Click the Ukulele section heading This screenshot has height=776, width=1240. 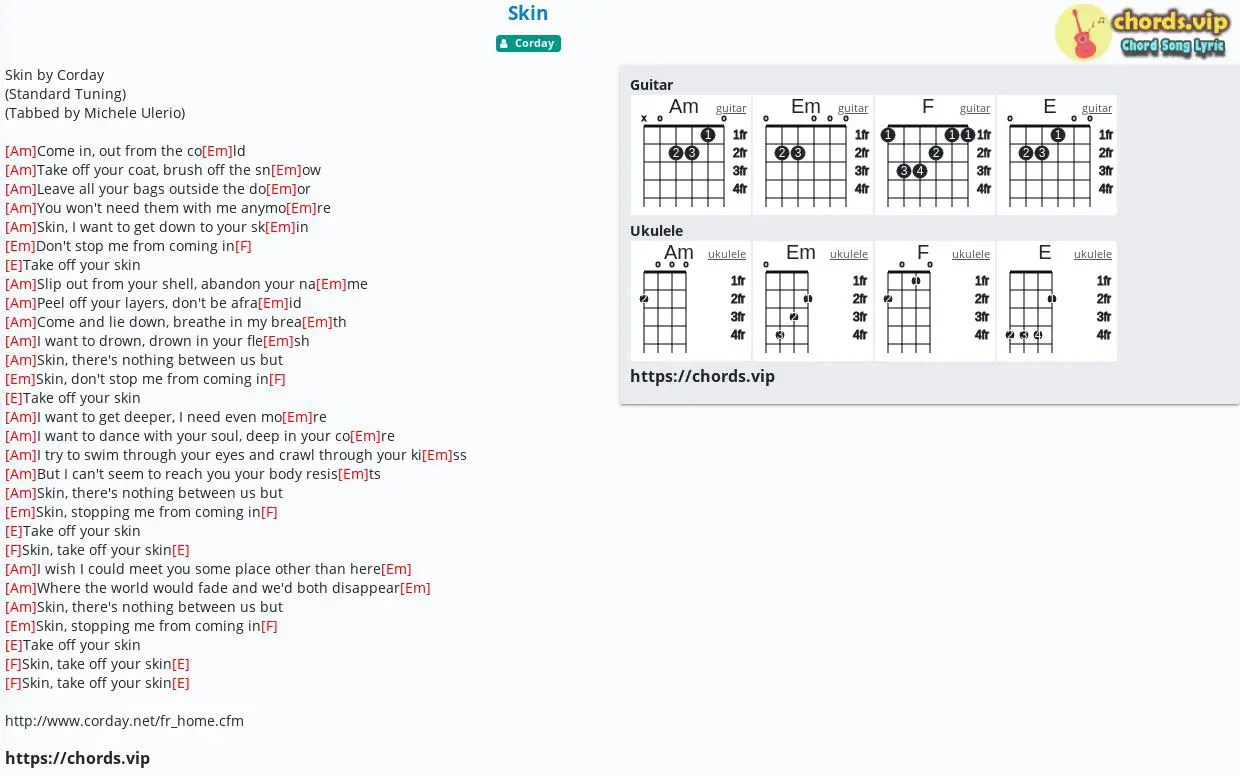click(x=656, y=231)
